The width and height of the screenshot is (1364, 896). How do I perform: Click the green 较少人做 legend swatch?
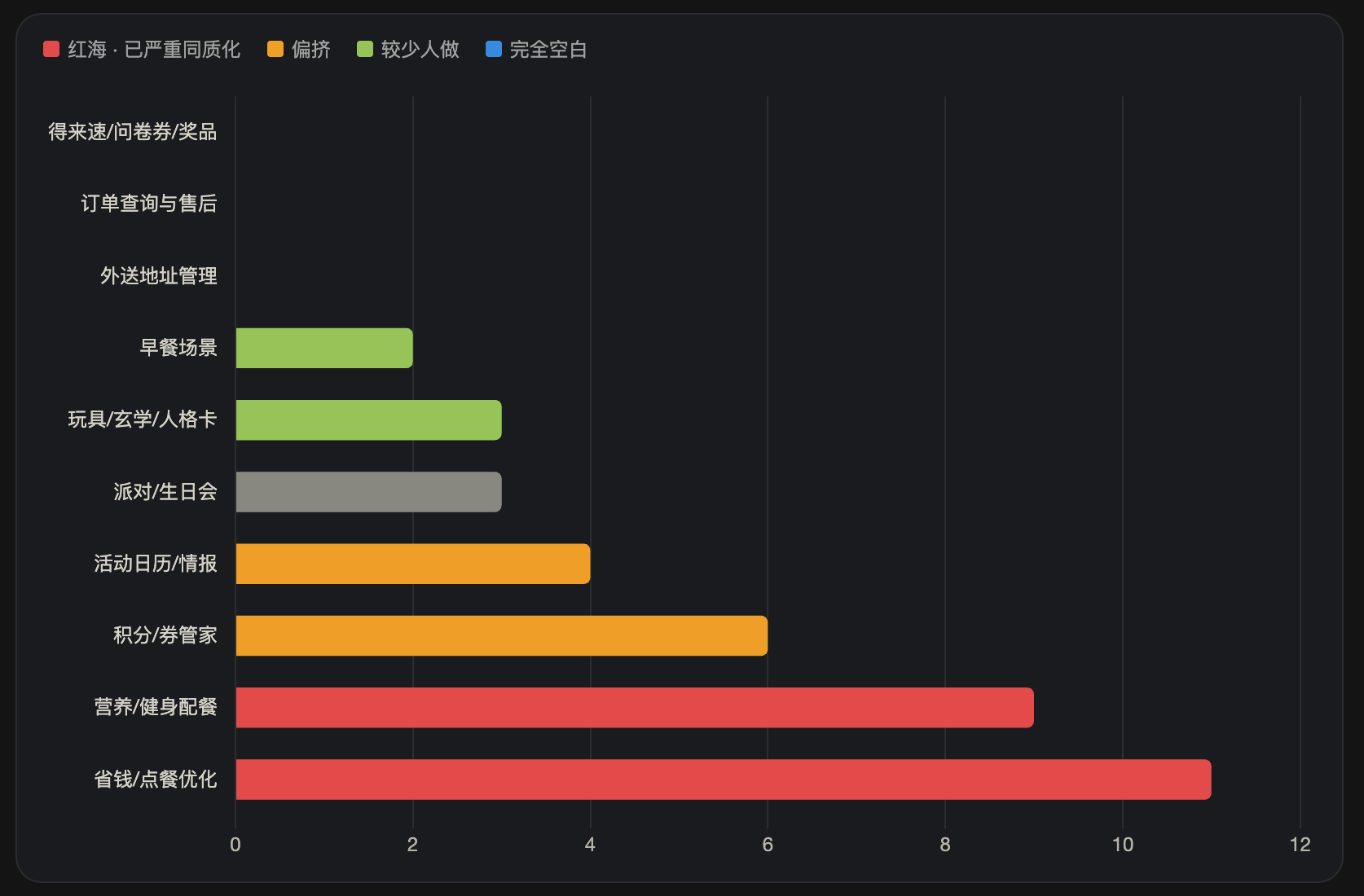point(365,49)
